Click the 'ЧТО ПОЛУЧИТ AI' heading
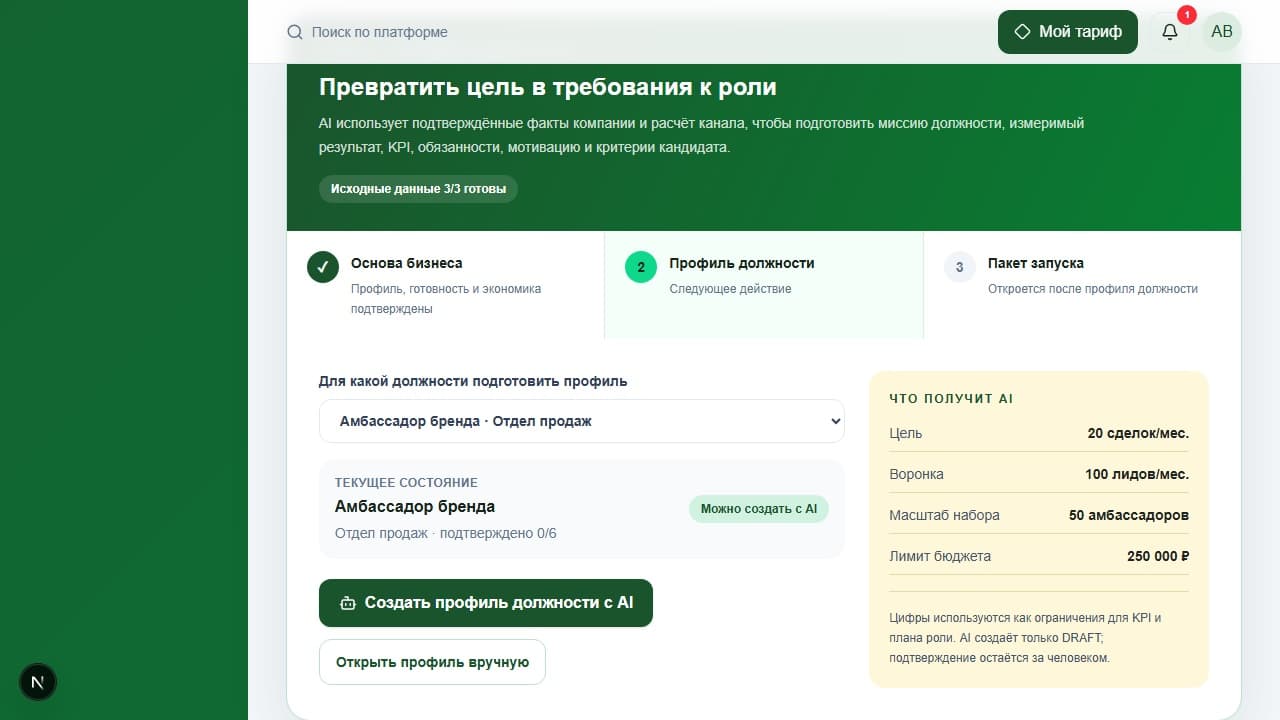 pyautogui.click(x=951, y=398)
